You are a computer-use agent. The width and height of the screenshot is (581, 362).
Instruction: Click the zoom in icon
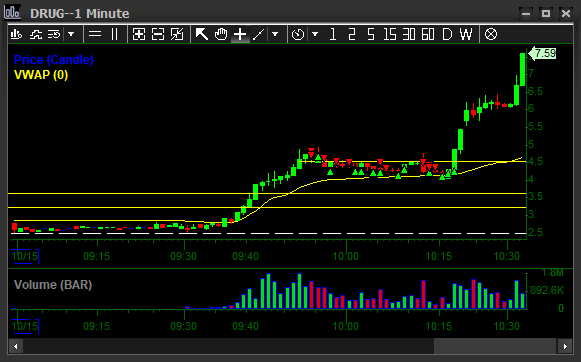(x=139, y=34)
